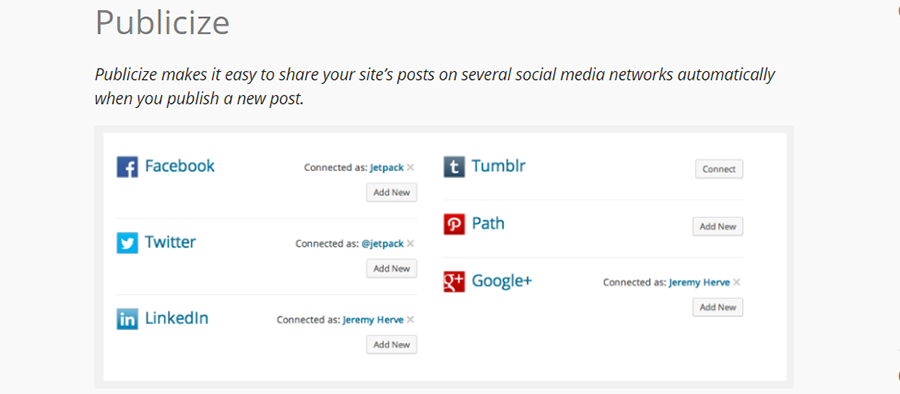Viewport: 900px width, 394px height.
Task: Add a new LinkedIn connection
Action: [x=391, y=345]
